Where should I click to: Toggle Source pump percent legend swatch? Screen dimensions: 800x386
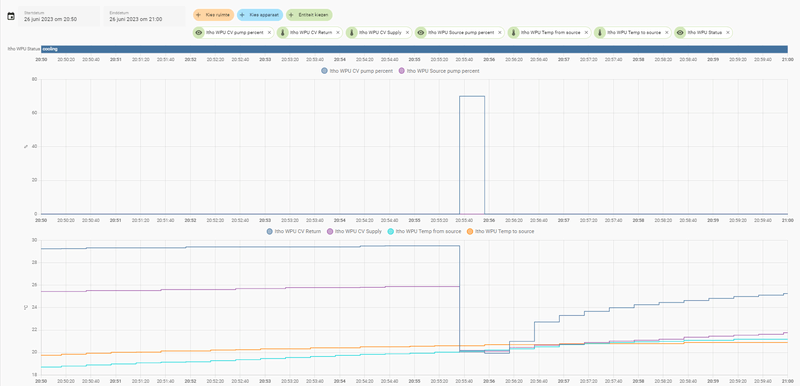402,71
